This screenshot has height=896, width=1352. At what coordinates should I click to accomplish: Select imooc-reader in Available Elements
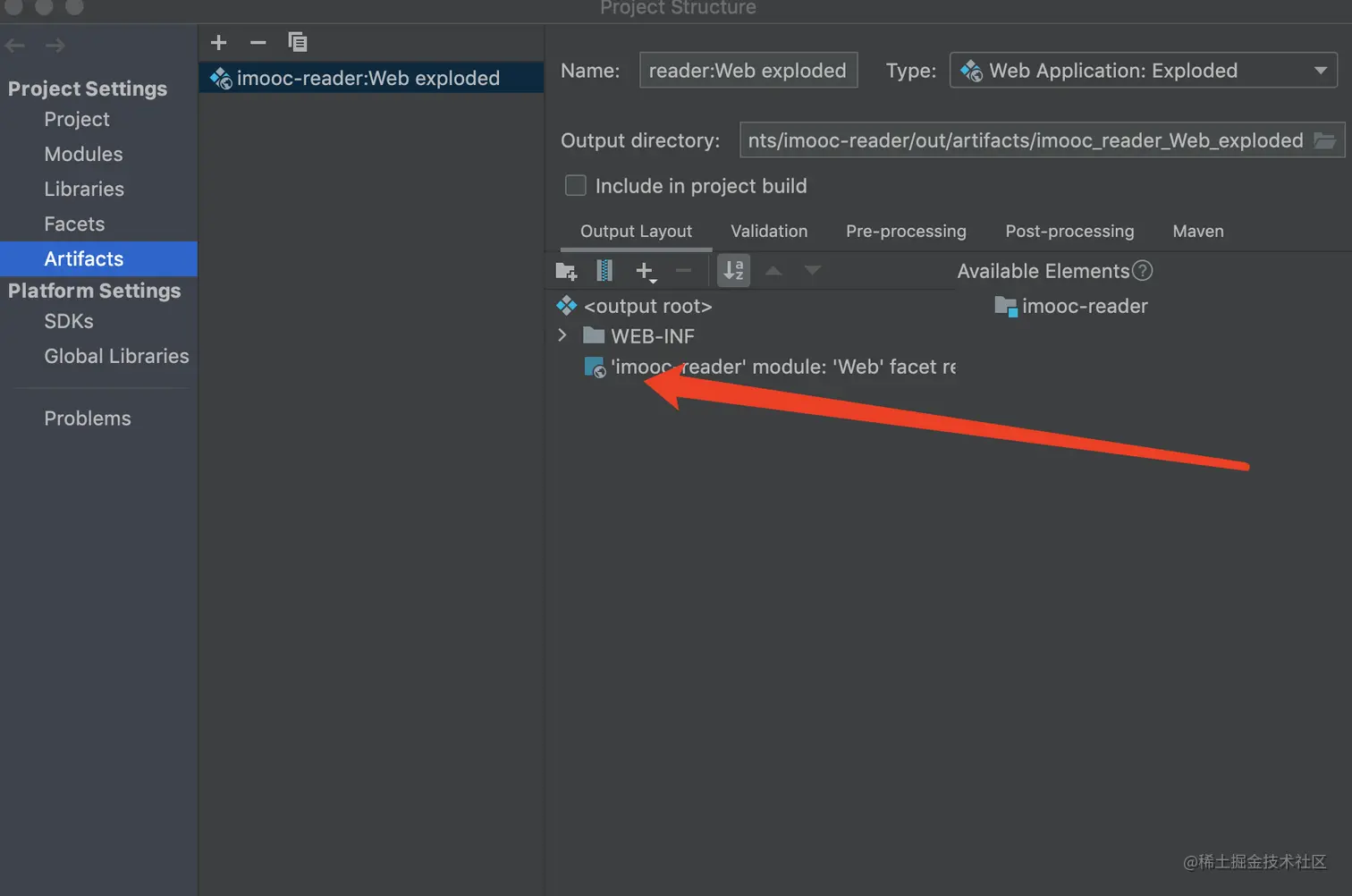point(1071,306)
